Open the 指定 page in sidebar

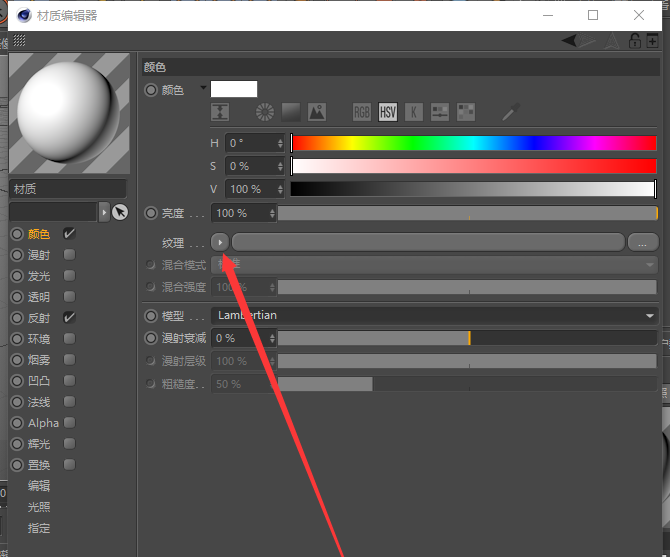tap(39, 528)
